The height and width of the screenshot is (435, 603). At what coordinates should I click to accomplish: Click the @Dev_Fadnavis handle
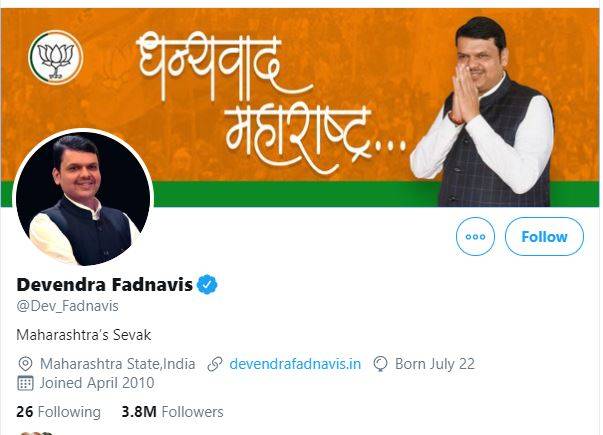tap(68, 306)
